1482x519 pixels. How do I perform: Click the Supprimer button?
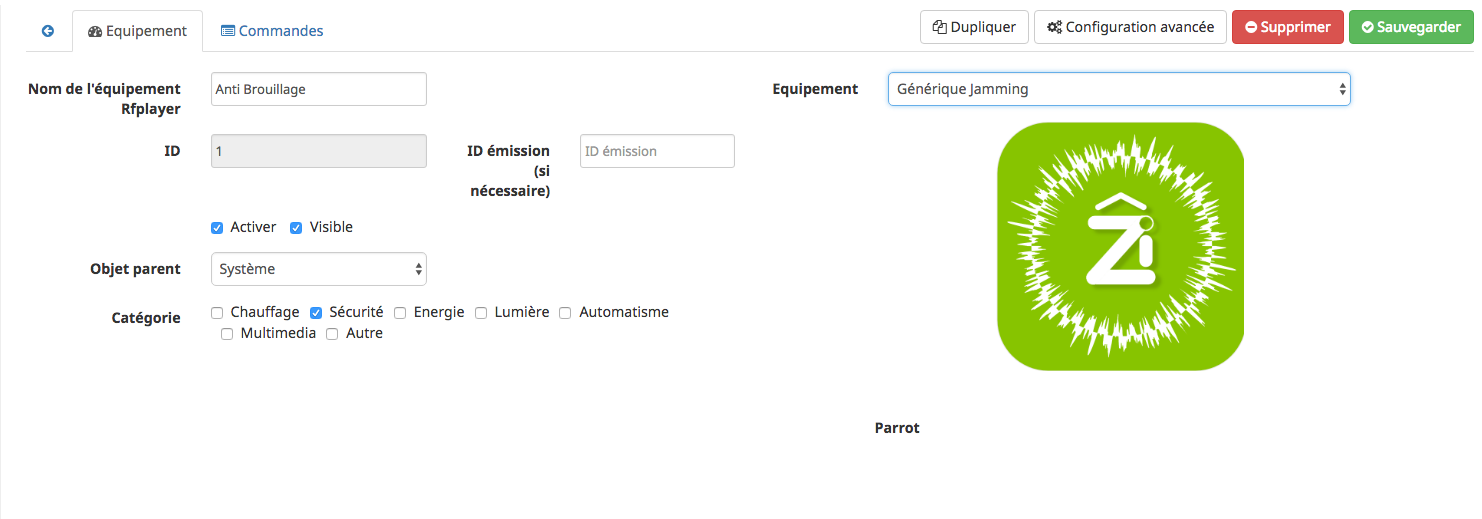click(x=1288, y=27)
